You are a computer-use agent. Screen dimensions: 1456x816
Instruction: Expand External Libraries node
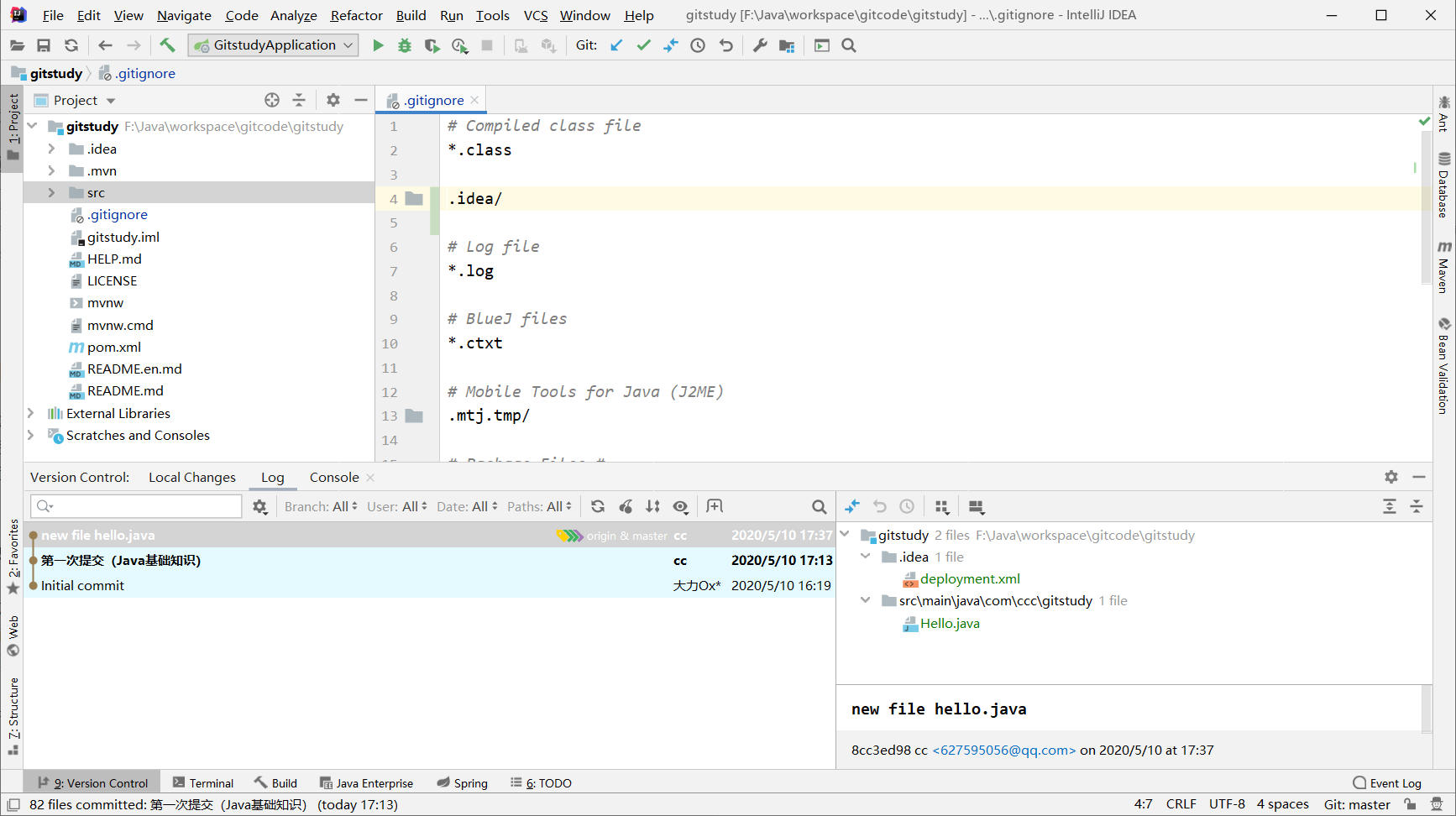click(x=31, y=413)
